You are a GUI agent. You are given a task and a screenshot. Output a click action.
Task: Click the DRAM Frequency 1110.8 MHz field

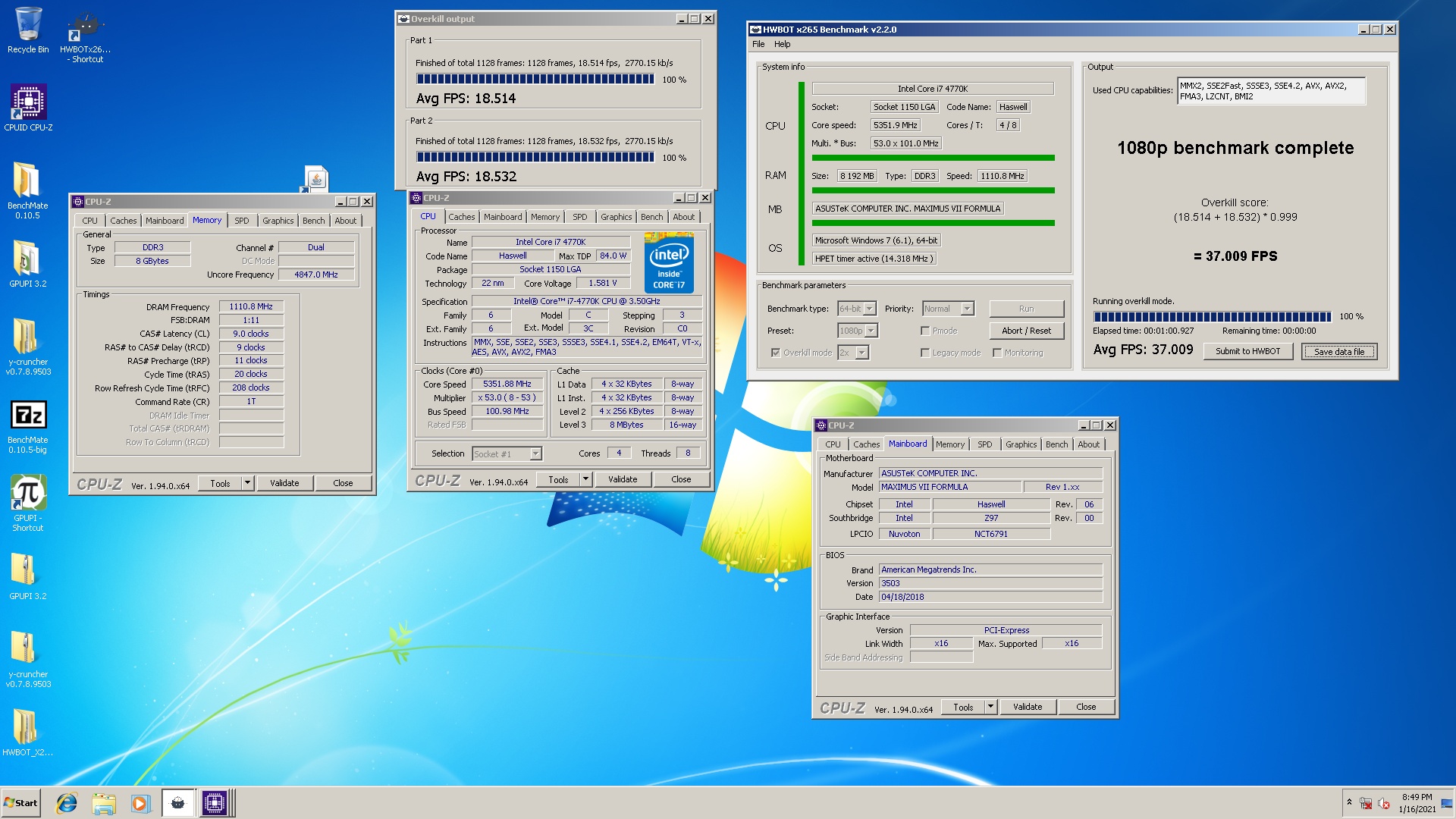[251, 306]
